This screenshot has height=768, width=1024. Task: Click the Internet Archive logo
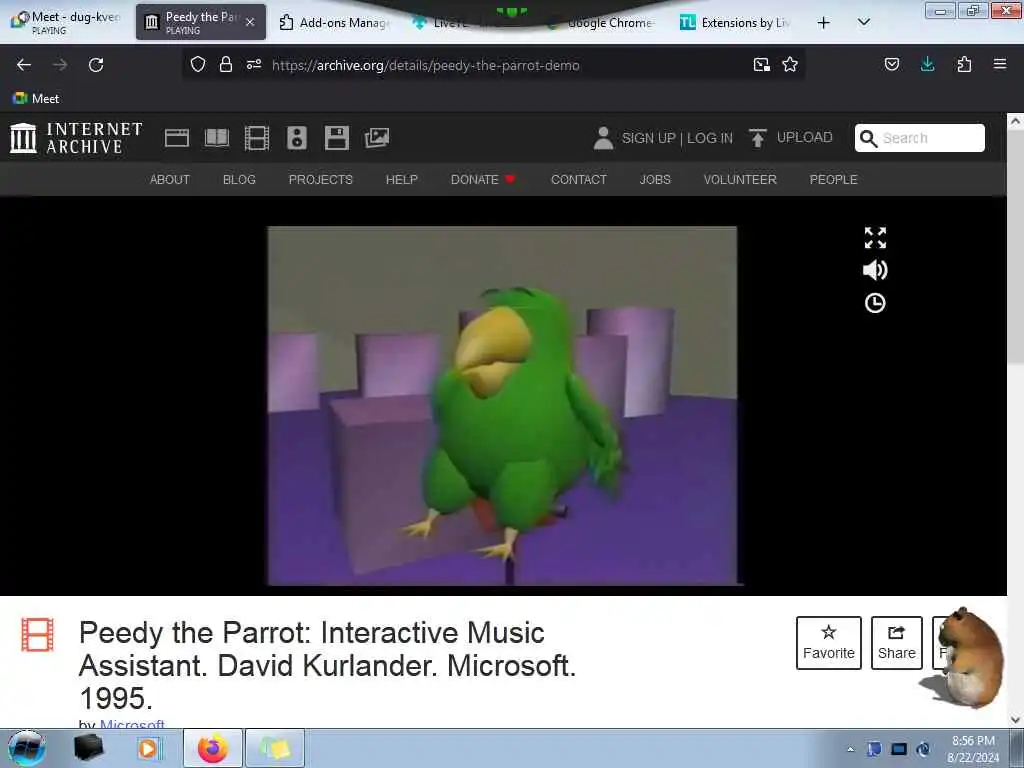76,138
